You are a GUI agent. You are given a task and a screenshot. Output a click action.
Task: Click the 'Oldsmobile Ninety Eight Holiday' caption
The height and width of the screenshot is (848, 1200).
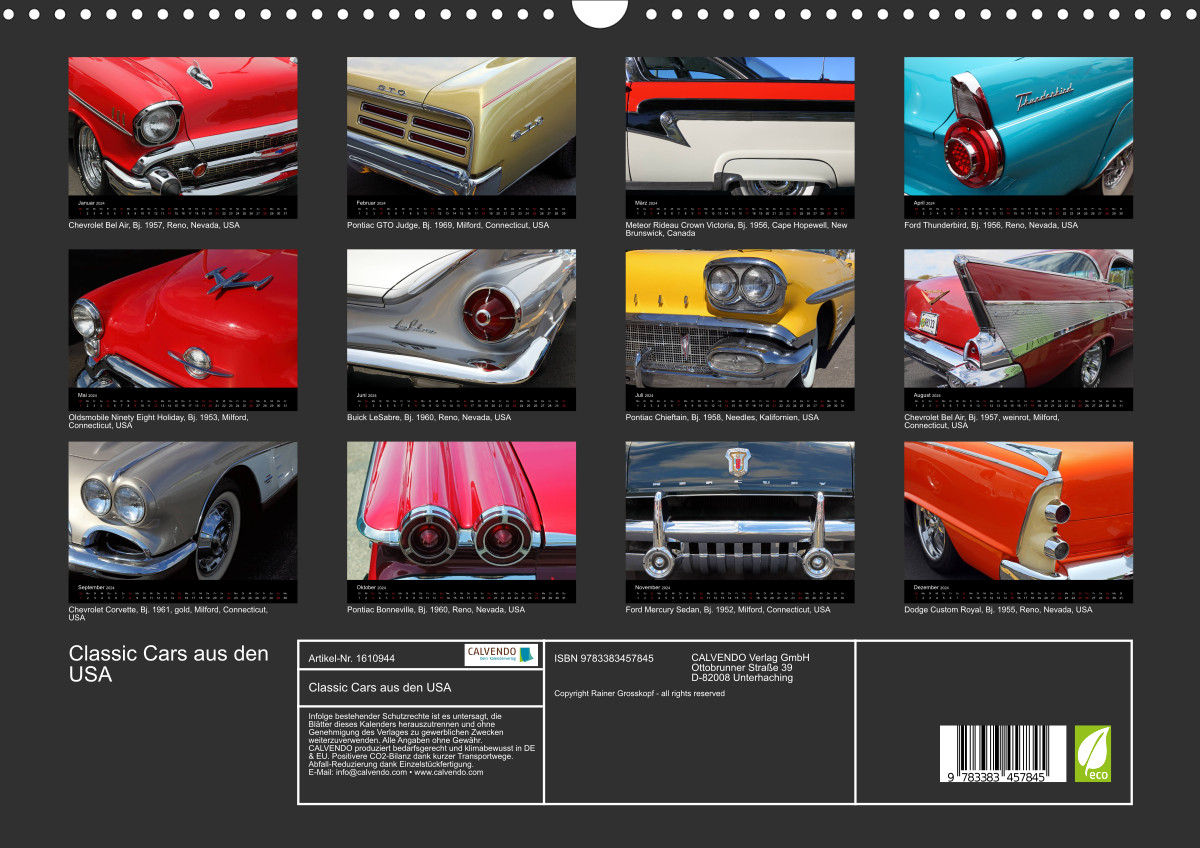pyautogui.click(x=158, y=421)
